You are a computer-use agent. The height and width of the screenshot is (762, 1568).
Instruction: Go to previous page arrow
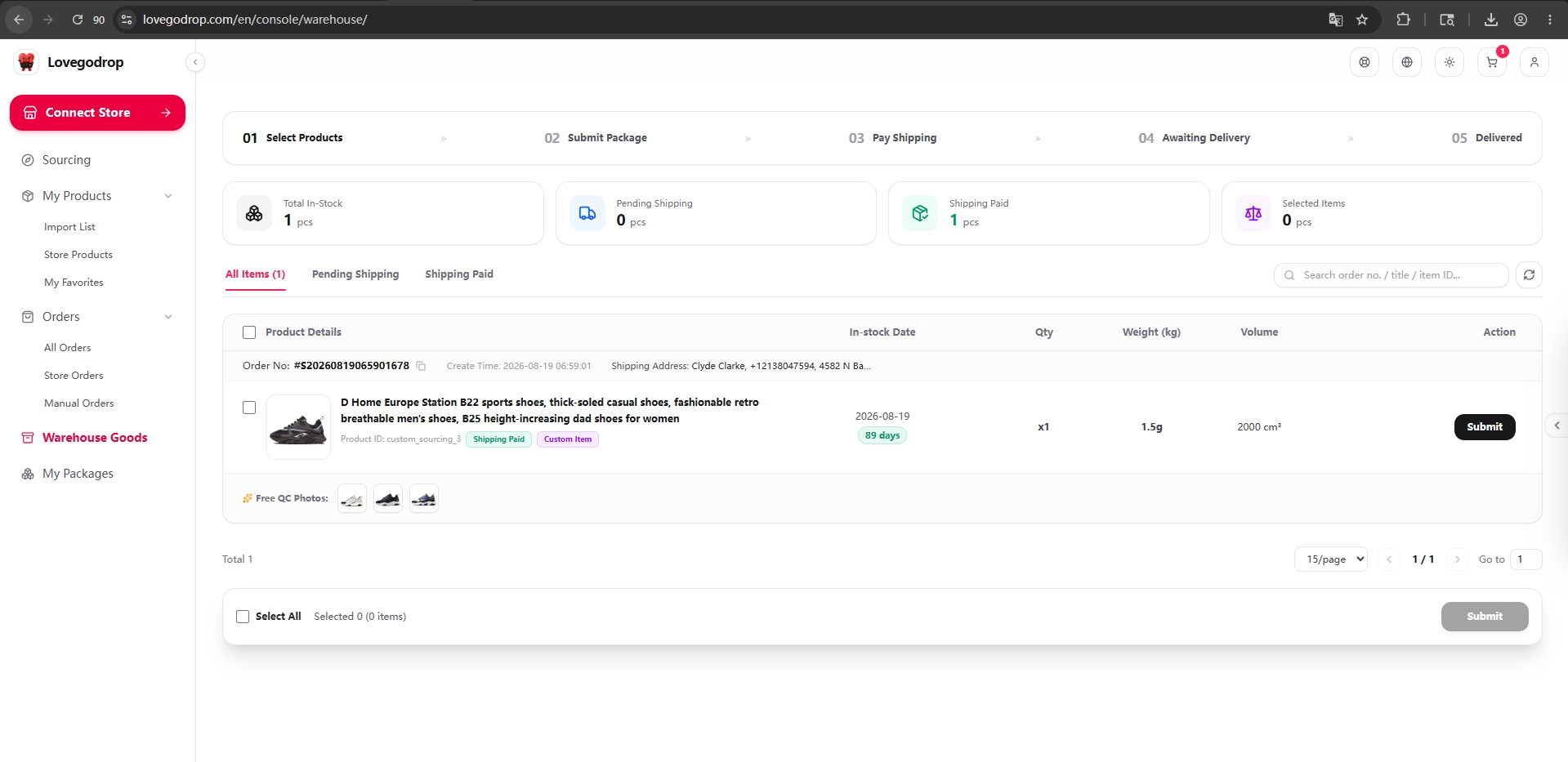coord(1389,559)
